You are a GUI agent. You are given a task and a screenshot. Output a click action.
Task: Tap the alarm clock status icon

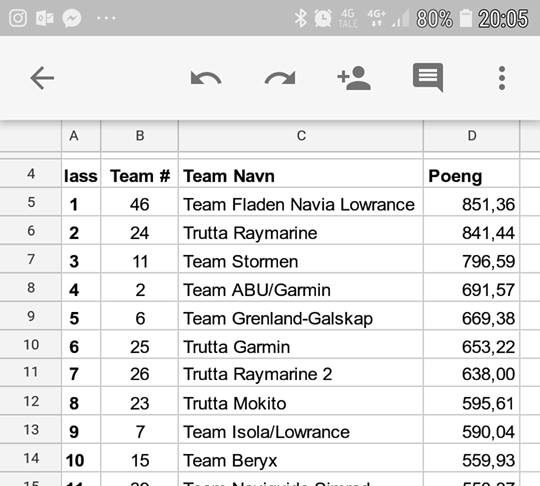(x=323, y=18)
